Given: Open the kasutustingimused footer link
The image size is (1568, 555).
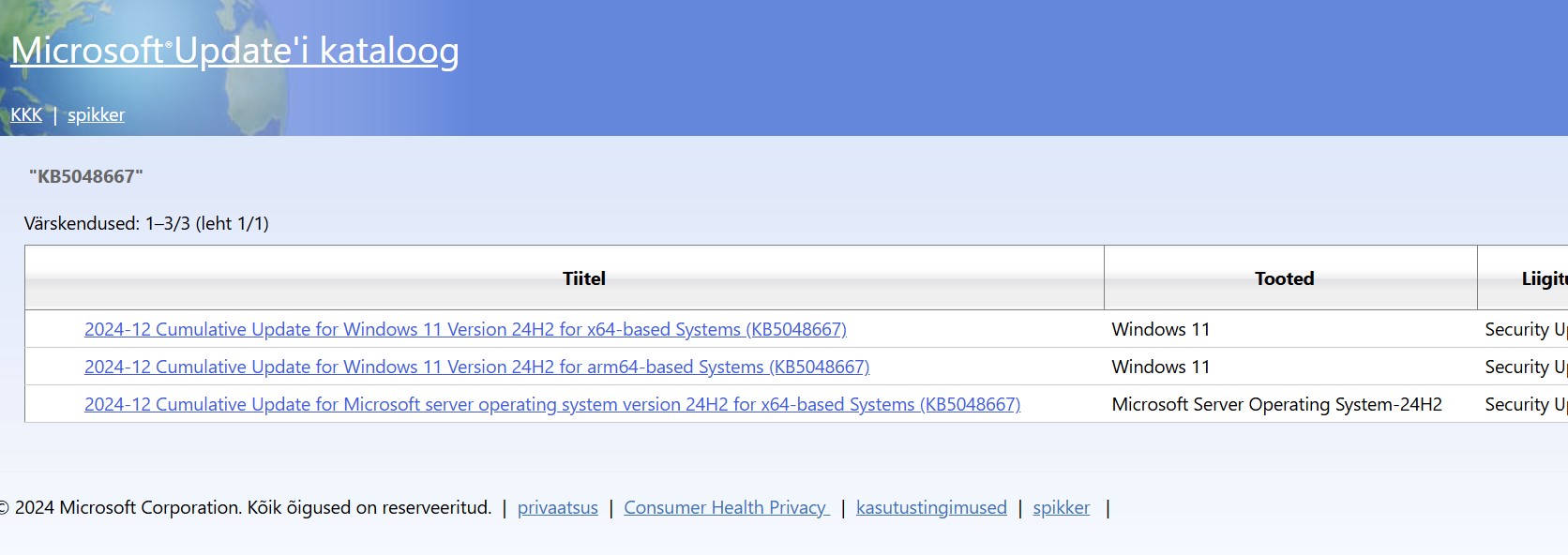Looking at the screenshot, I should coord(931,507).
